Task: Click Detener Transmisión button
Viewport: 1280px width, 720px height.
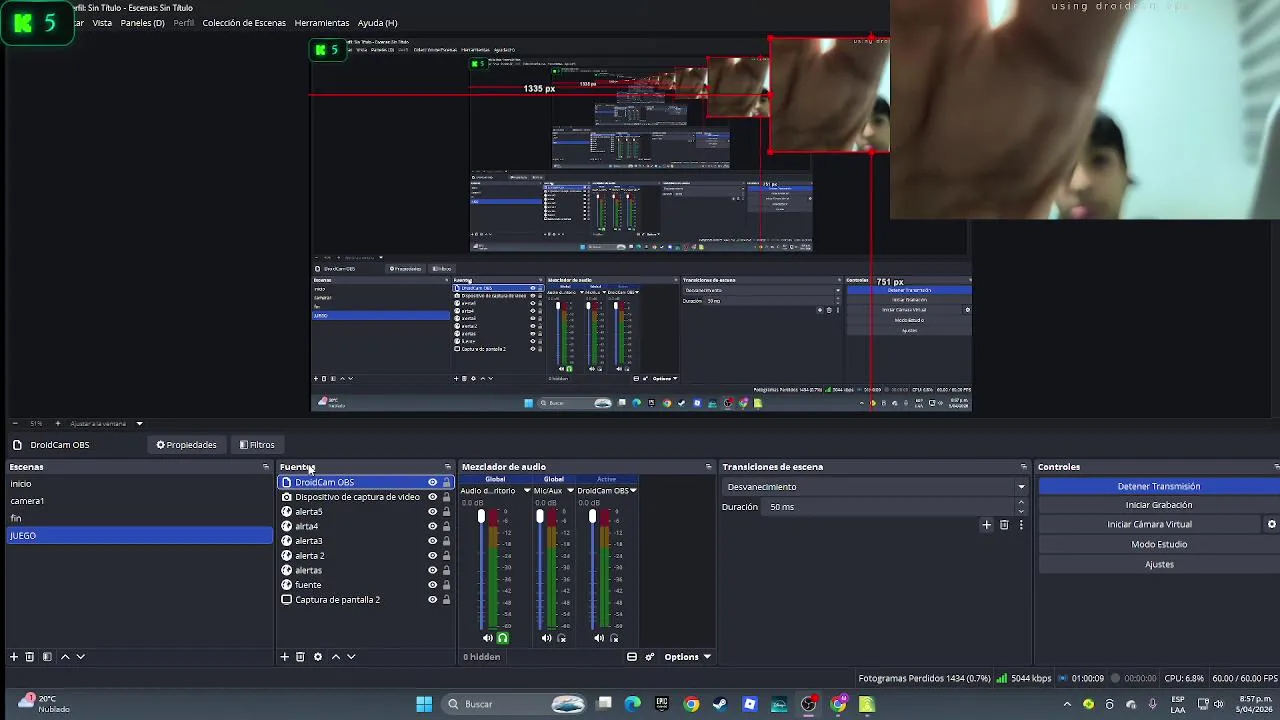Action: click(x=1159, y=486)
